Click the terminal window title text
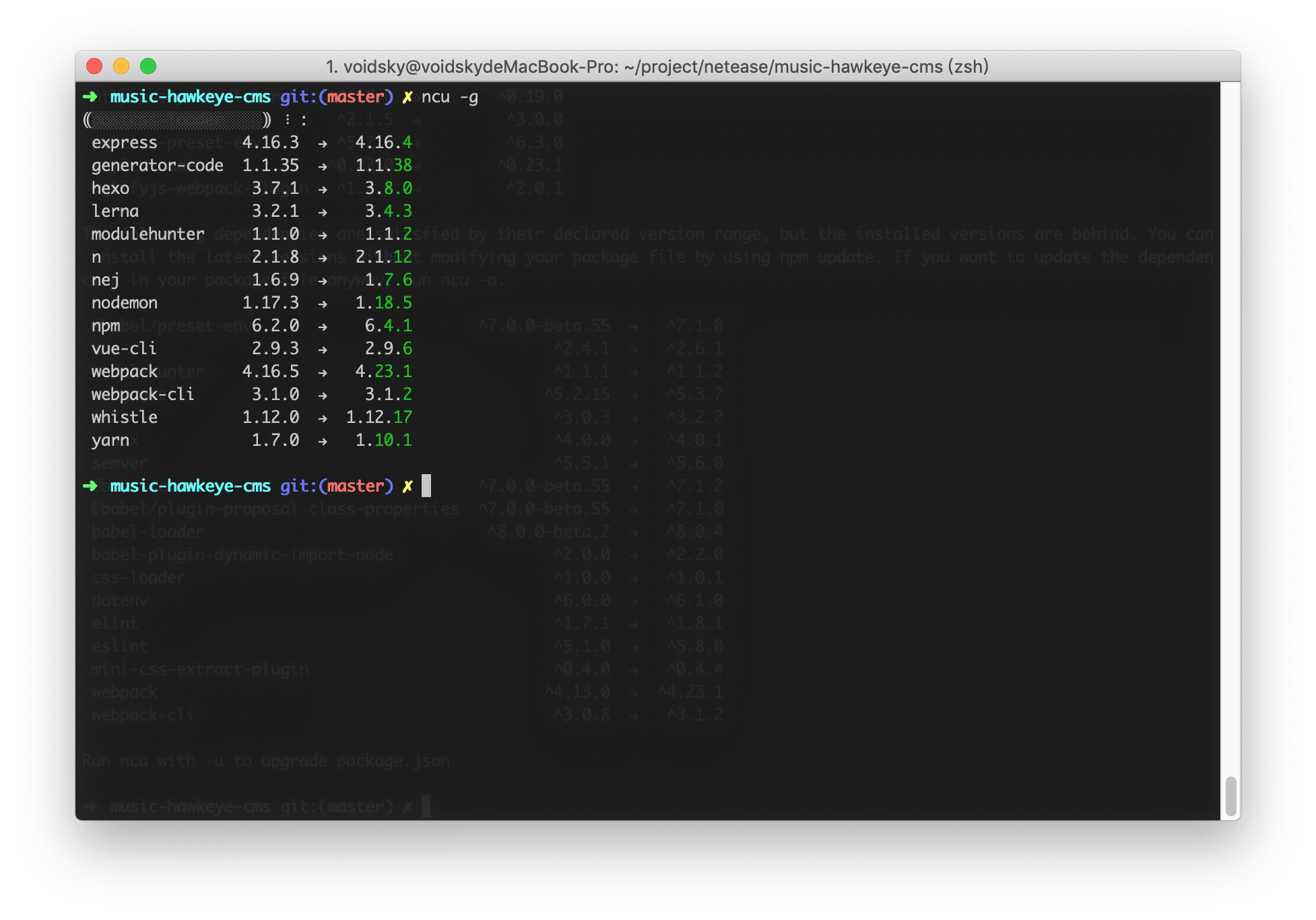 coord(657,67)
